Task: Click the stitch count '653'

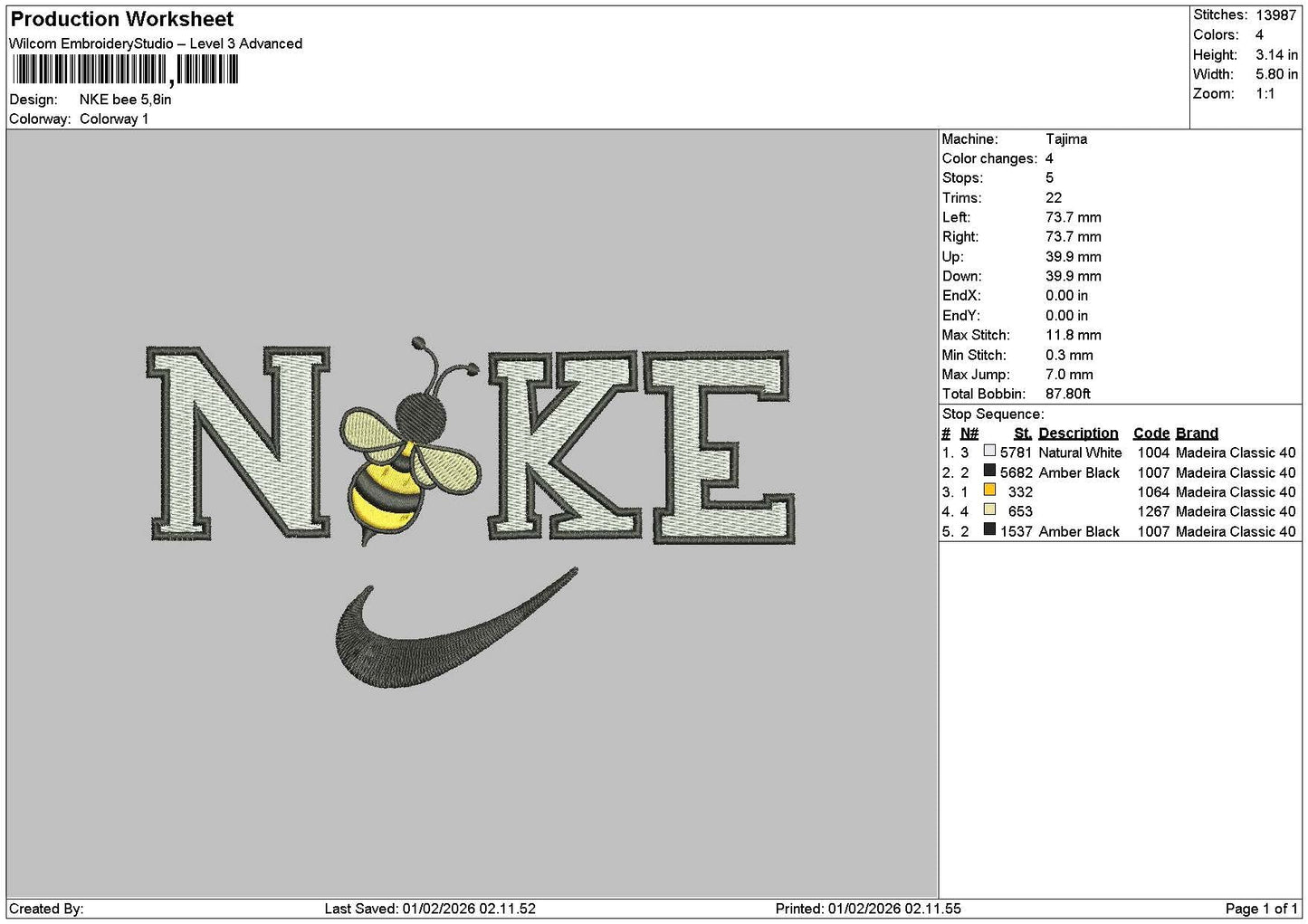Action: (x=1020, y=511)
